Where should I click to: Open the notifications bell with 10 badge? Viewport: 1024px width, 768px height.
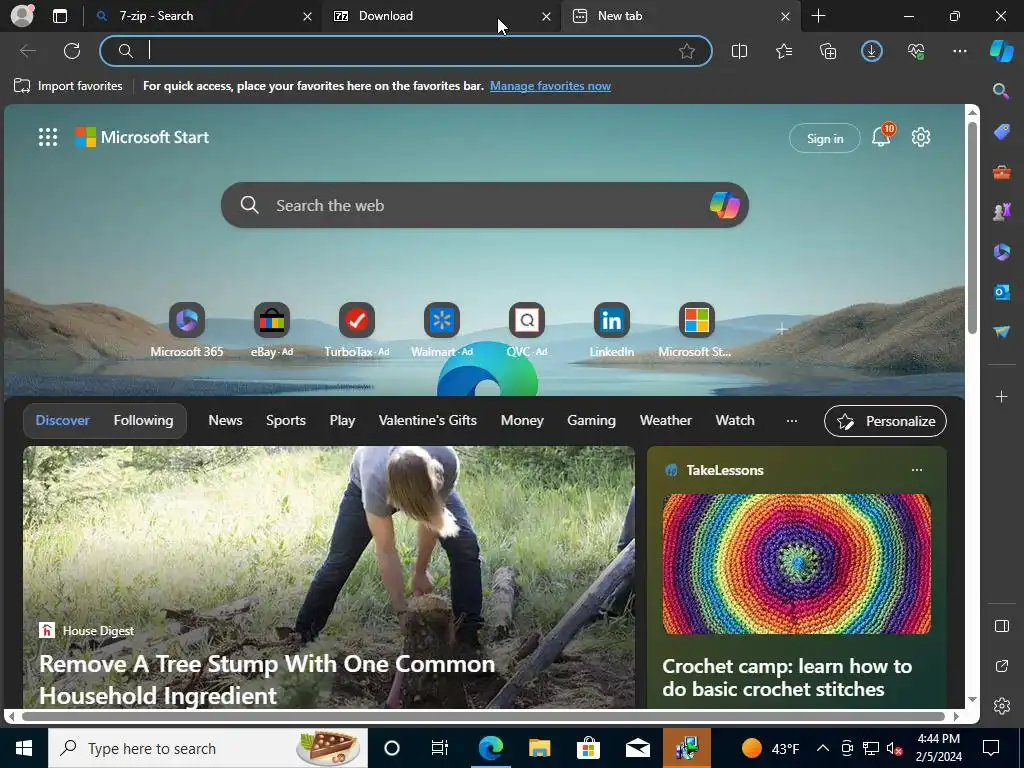pos(882,136)
